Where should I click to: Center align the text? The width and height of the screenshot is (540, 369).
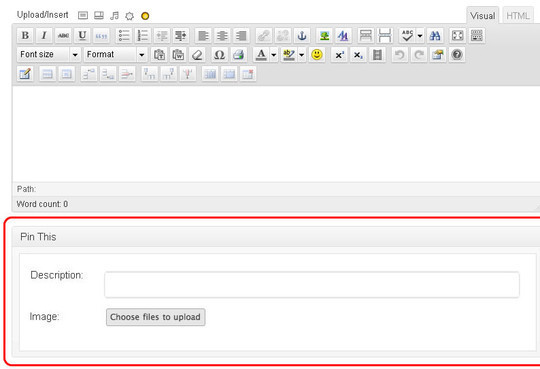222,35
